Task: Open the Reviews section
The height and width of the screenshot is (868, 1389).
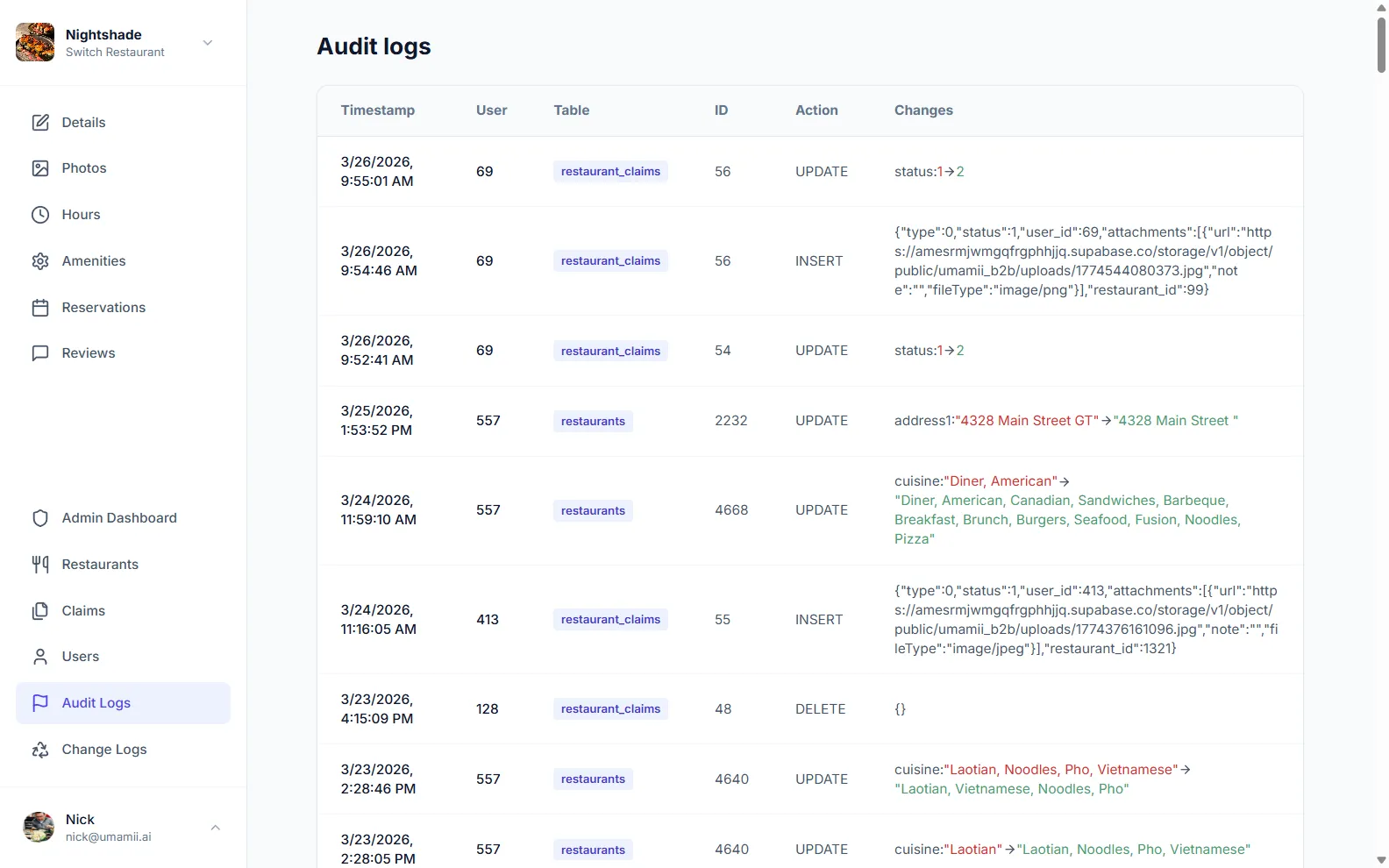Action: (x=123, y=353)
